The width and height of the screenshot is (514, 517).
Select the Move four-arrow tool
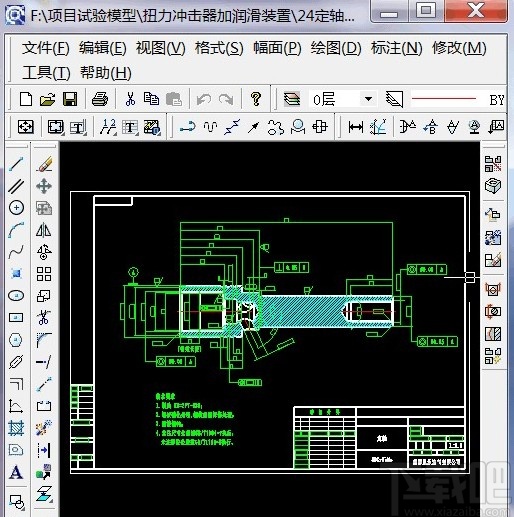tap(44, 186)
